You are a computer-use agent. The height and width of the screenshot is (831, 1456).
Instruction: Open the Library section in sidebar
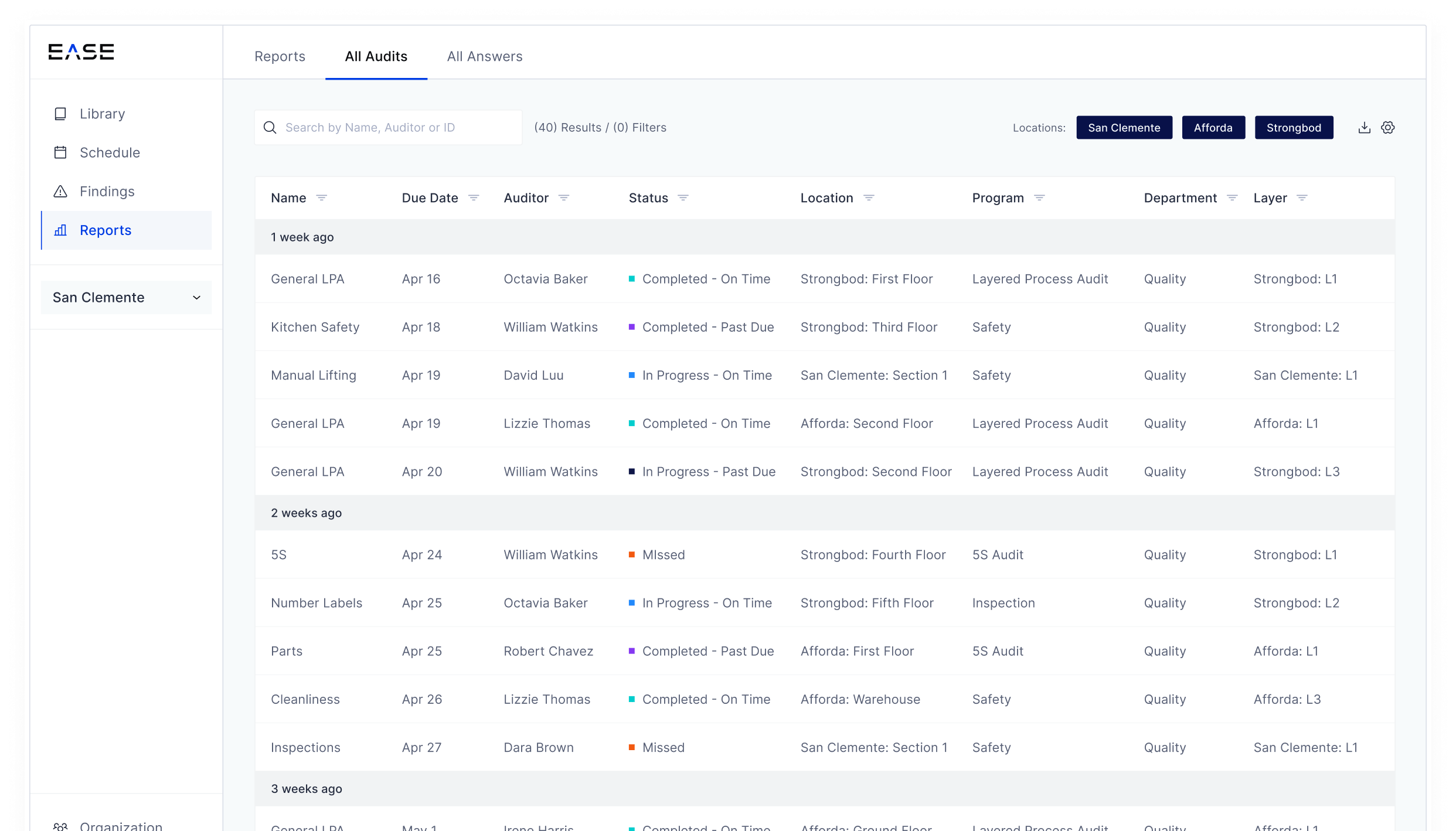pos(102,114)
